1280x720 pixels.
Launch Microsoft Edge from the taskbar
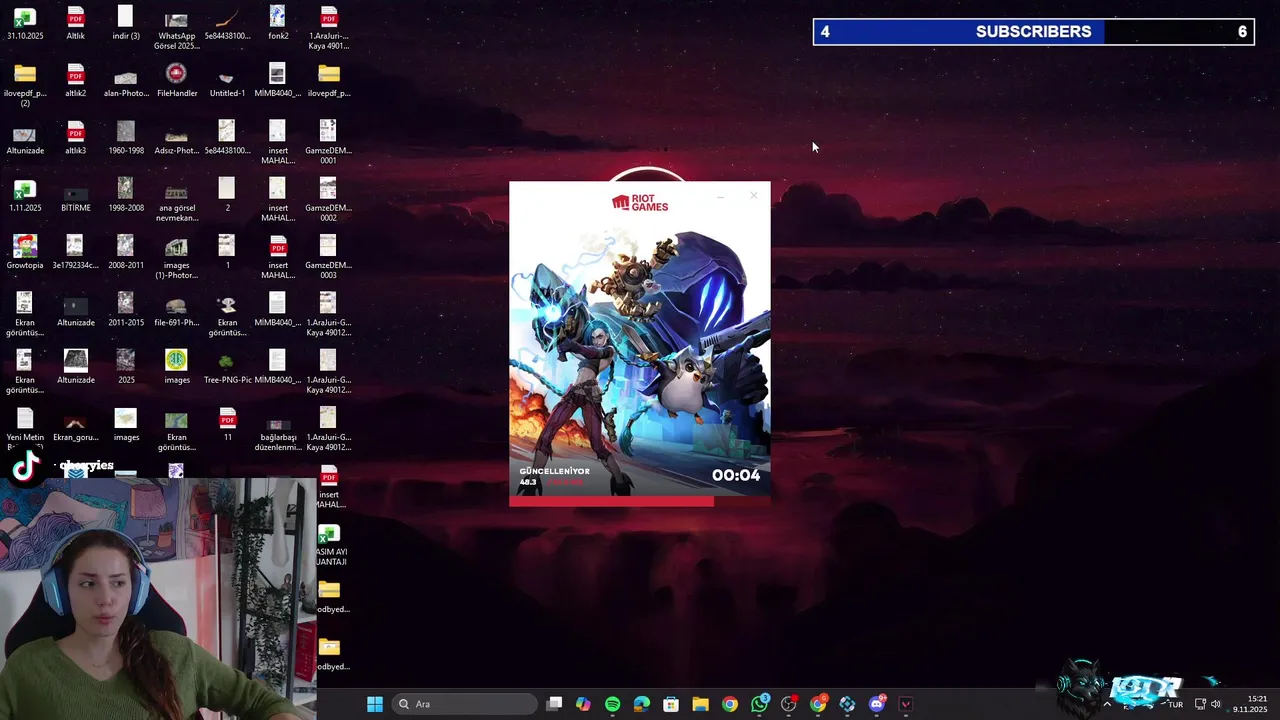tap(641, 704)
